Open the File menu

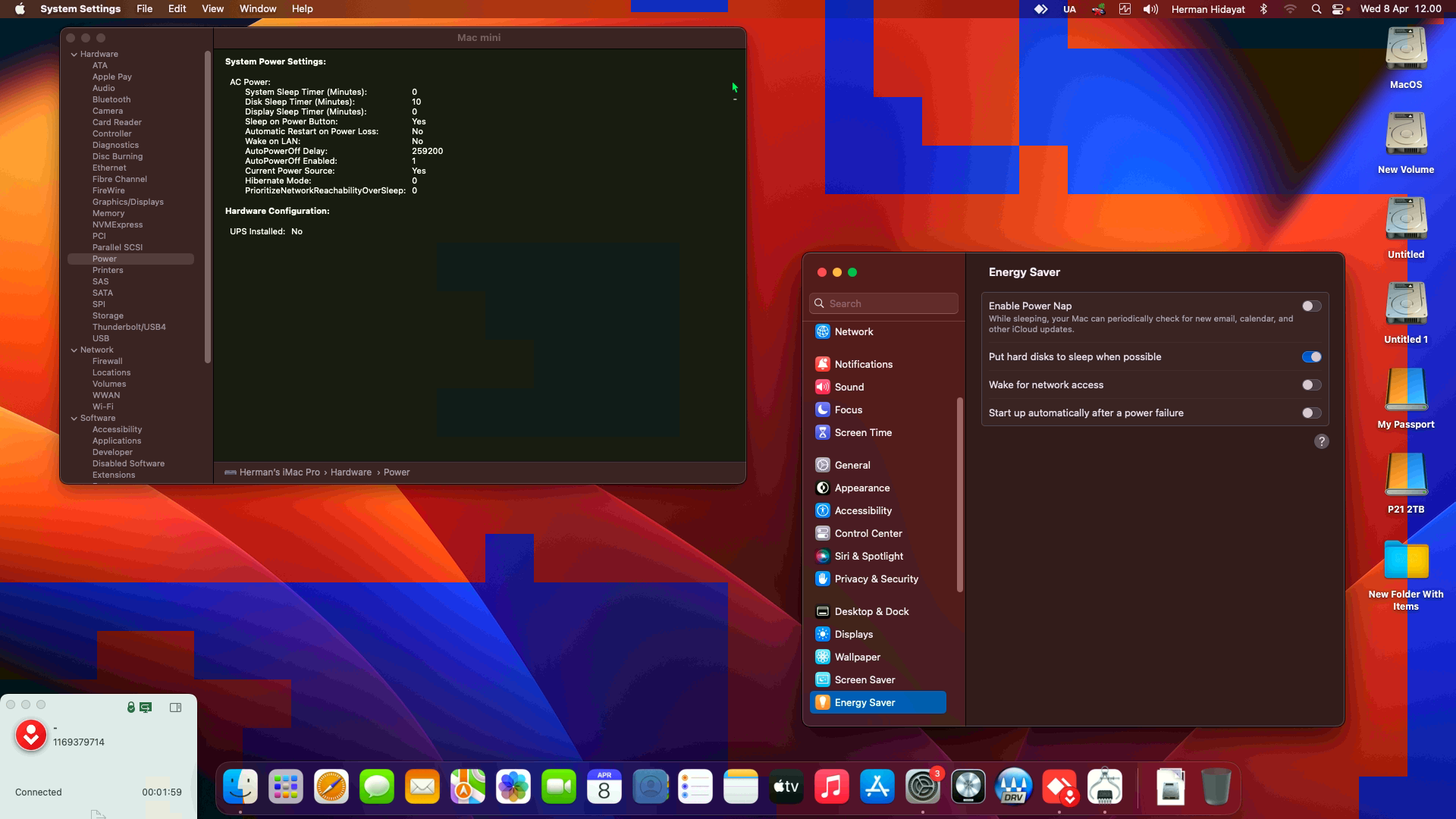click(x=144, y=9)
